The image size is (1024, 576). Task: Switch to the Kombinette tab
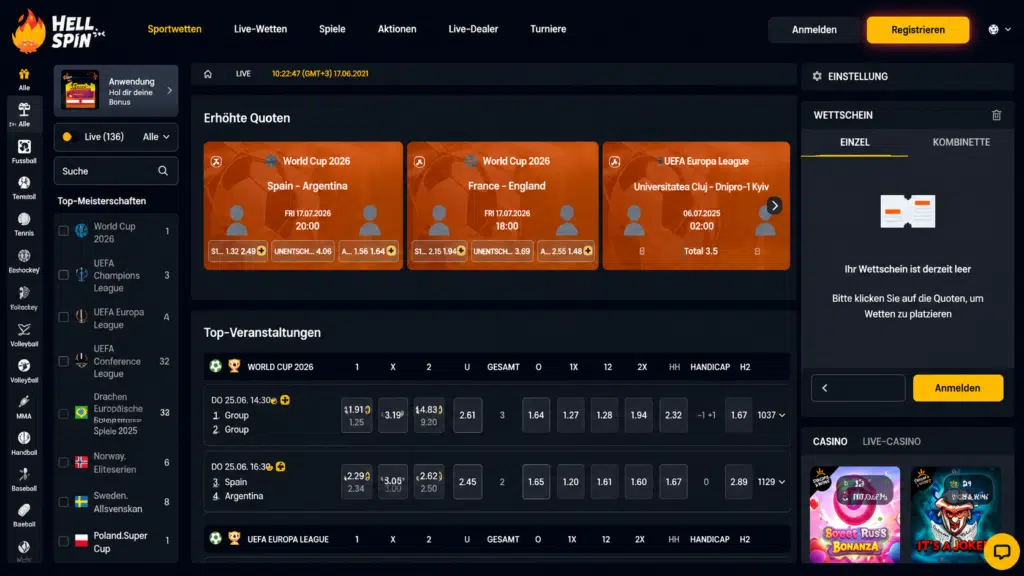click(x=961, y=142)
